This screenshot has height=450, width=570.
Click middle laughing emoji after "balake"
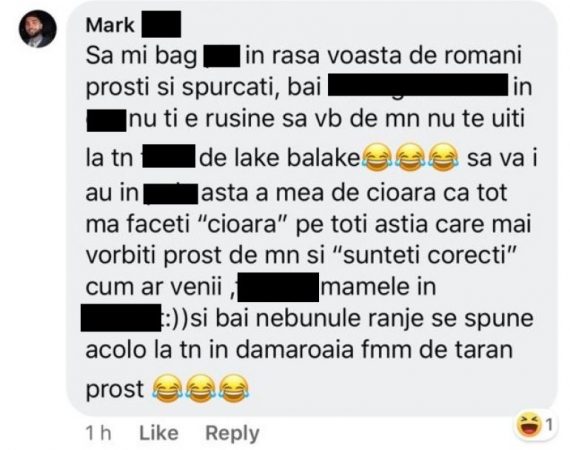coord(410,158)
